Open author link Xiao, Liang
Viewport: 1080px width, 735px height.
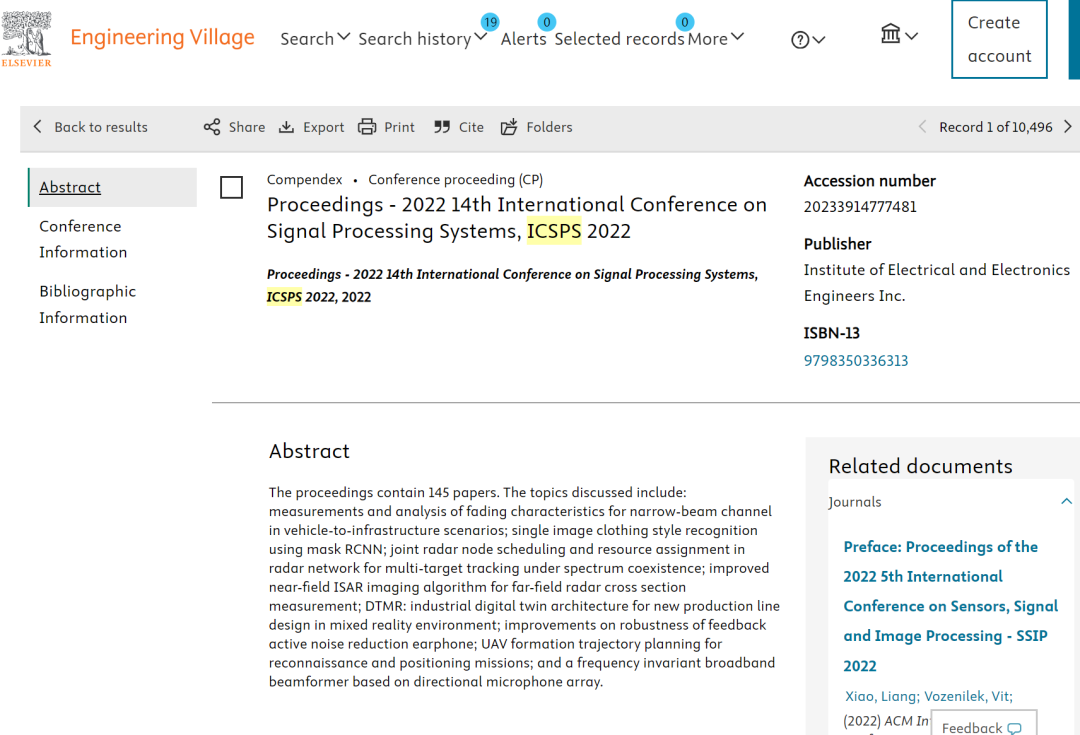(882, 696)
